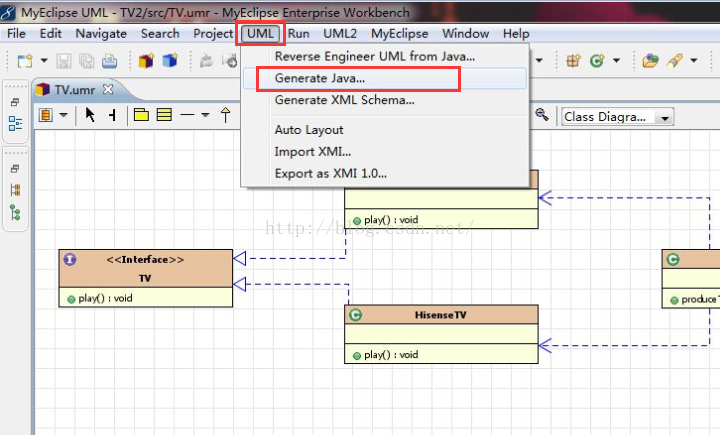Click the Save All icon
Image resolution: width=720 pixels, height=435 pixels.
(x=87, y=61)
